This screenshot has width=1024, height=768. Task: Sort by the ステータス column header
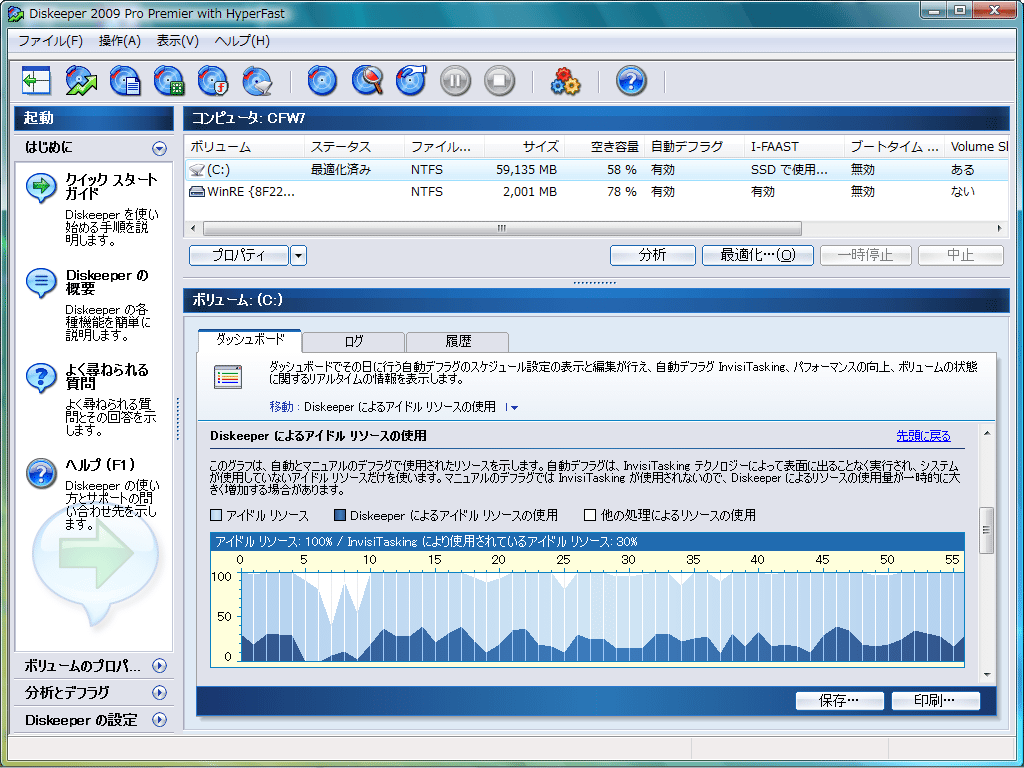click(x=354, y=147)
